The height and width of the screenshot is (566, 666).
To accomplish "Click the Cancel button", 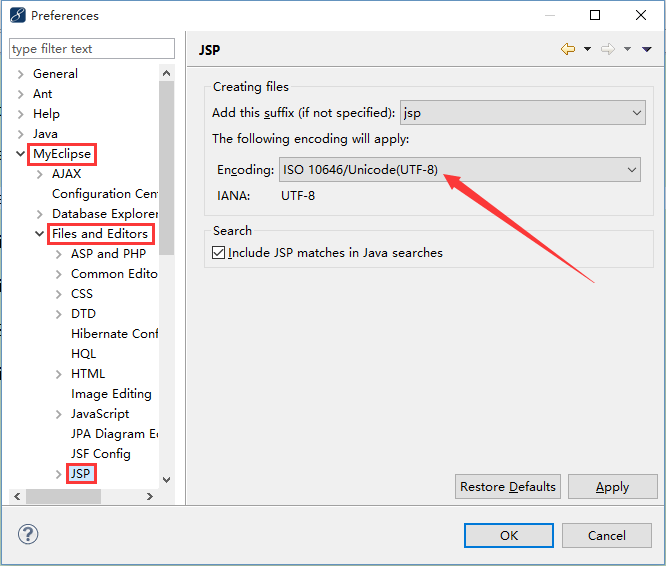I will pos(607,535).
